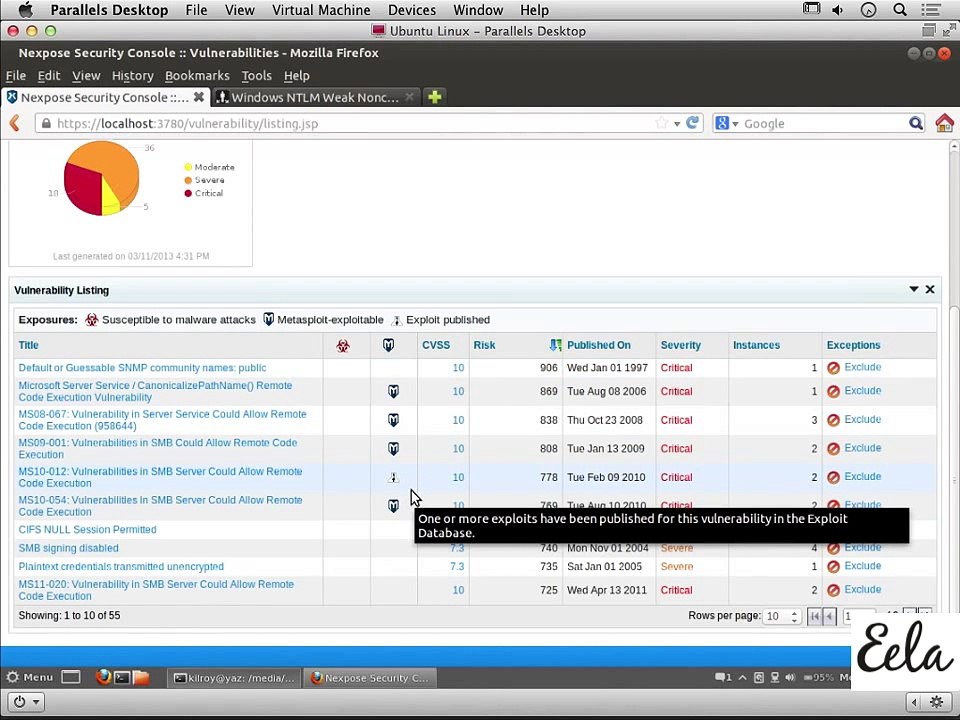Reload the page with the refresh icon
This screenshot has height=720, width=960.
(x=692, y=123)
